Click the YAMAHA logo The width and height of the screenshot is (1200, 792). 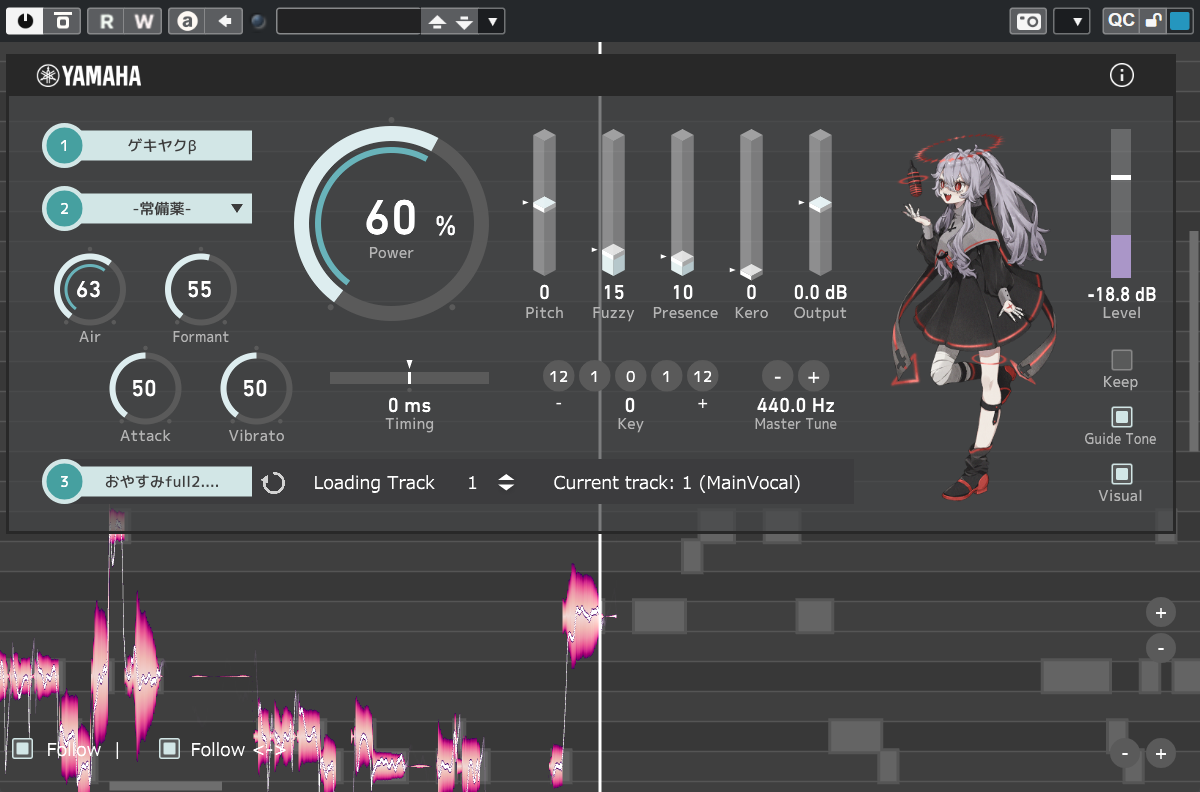tap(89, 76)
